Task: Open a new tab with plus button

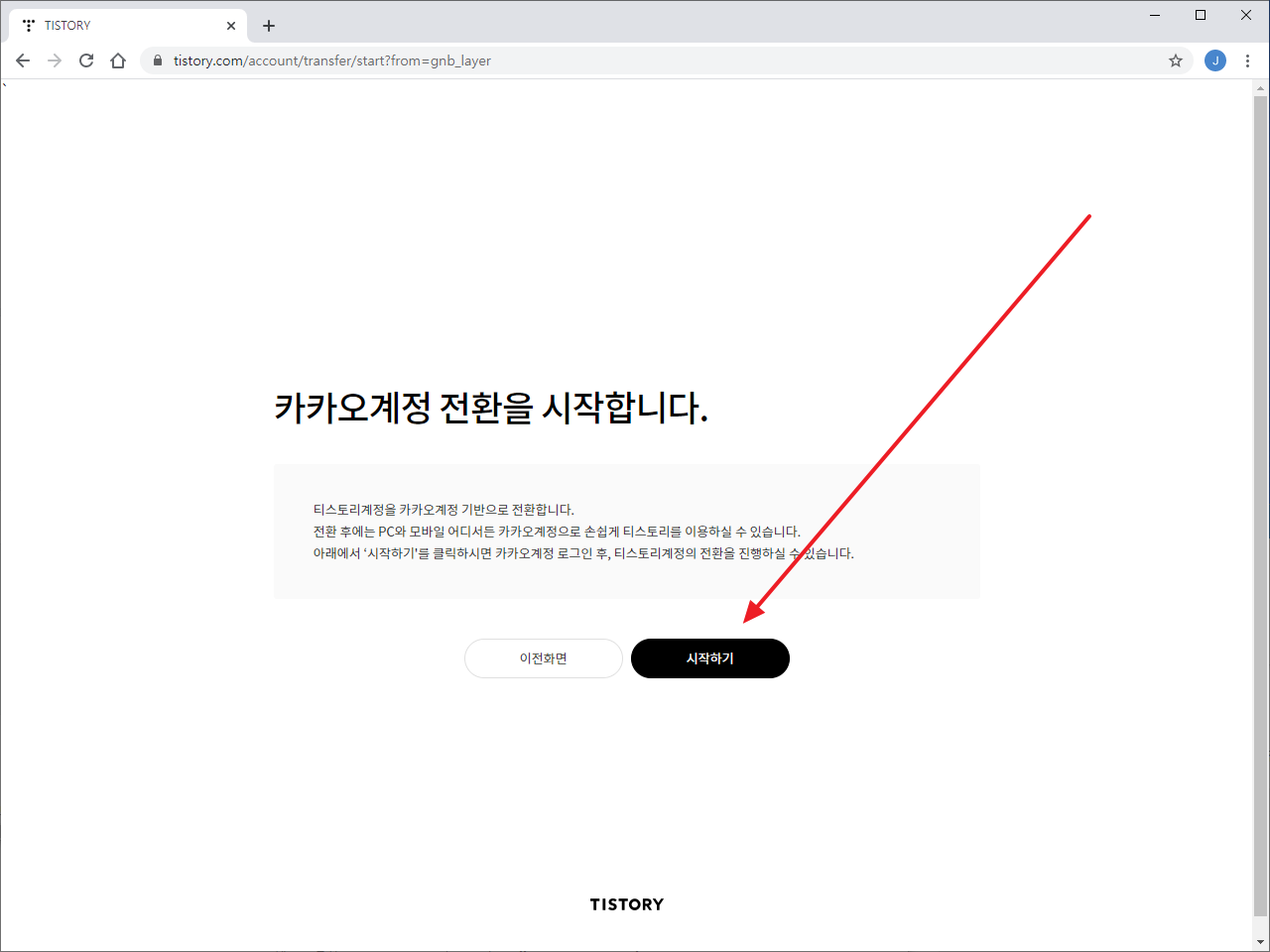Action: tap(269, 26)
